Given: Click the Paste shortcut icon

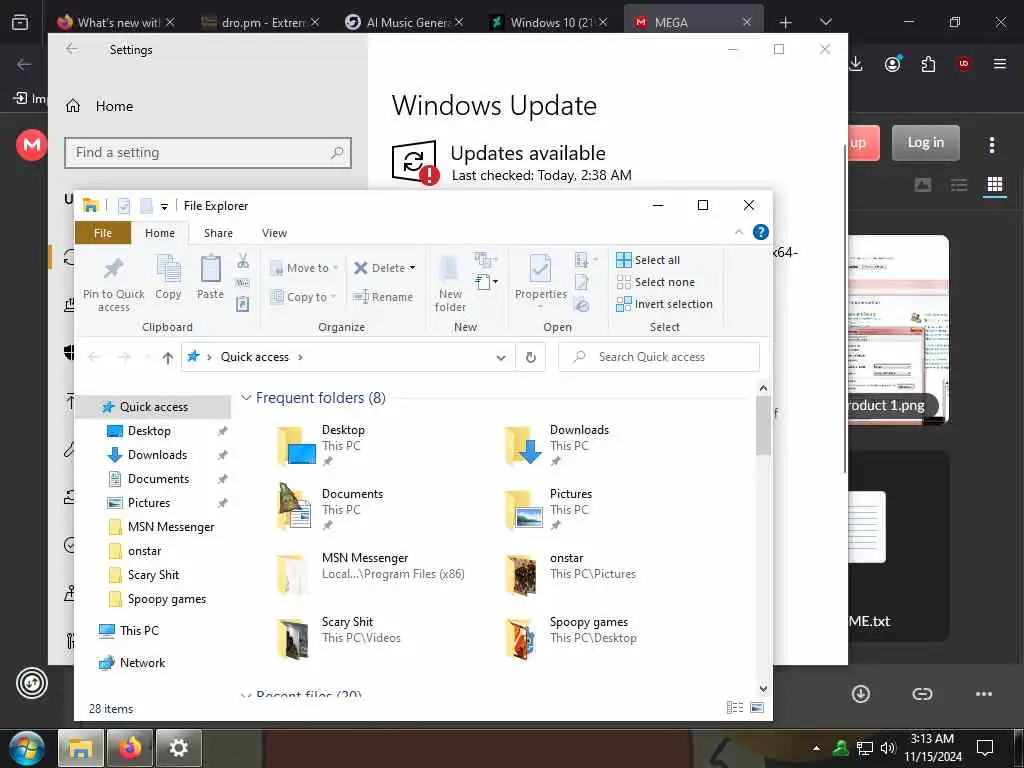Looking at the screenshot, I should pyautogui.click(x=243, y=304).
